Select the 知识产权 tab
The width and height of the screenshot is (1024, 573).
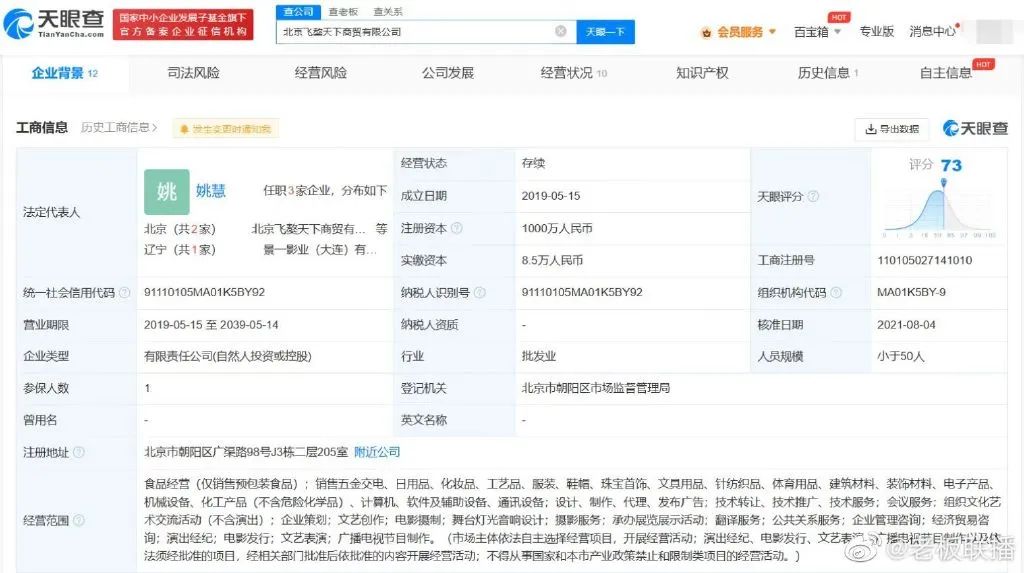point(702,73)
